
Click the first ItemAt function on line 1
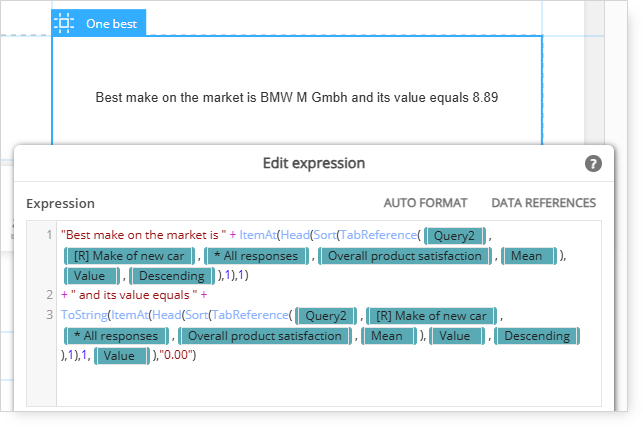(258, 235)
